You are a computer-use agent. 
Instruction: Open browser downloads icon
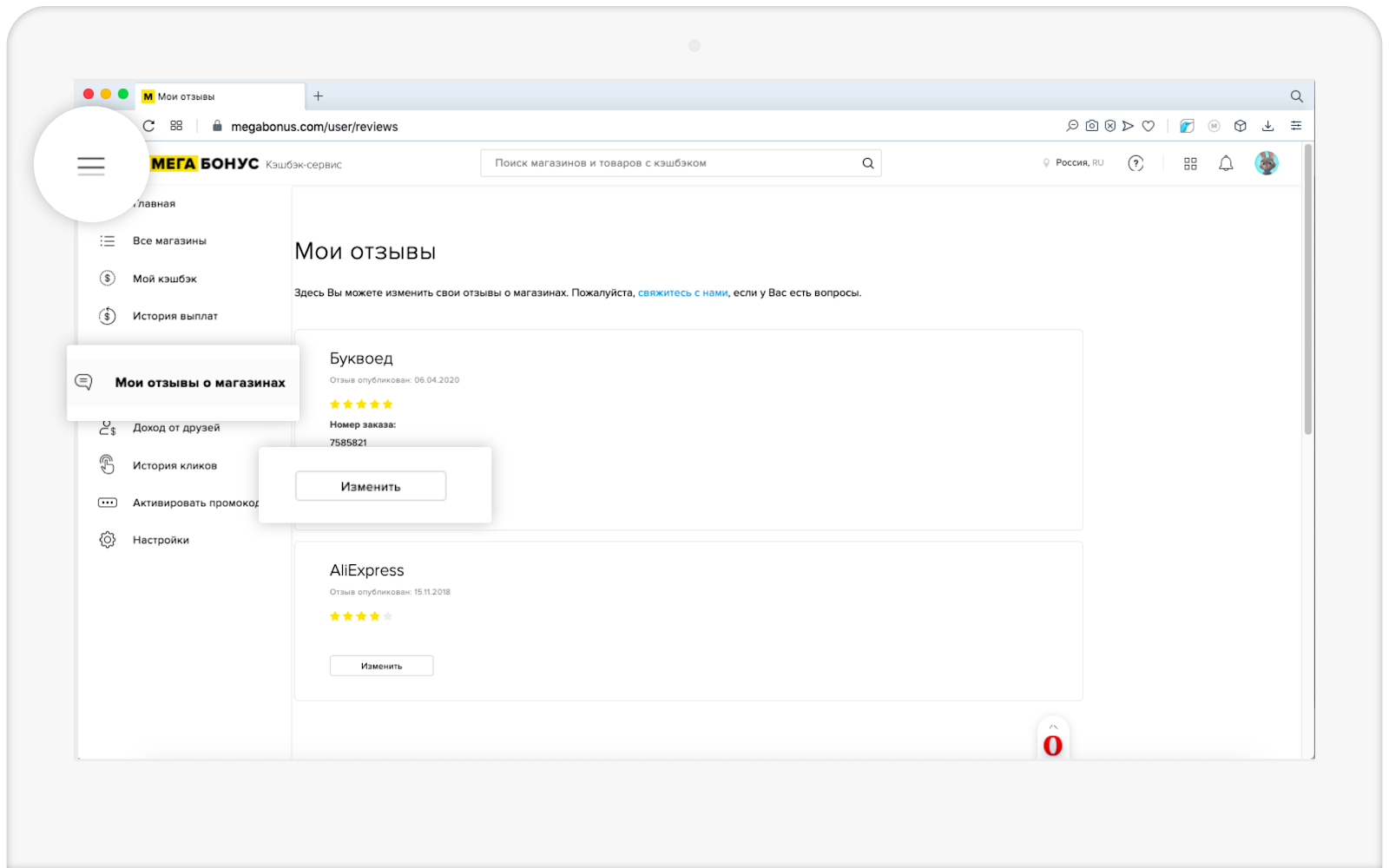(1267, 126)
